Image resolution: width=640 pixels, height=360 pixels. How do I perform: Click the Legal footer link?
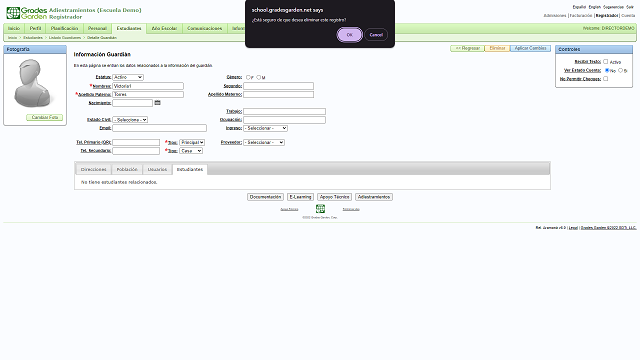[x=573, y=227]
